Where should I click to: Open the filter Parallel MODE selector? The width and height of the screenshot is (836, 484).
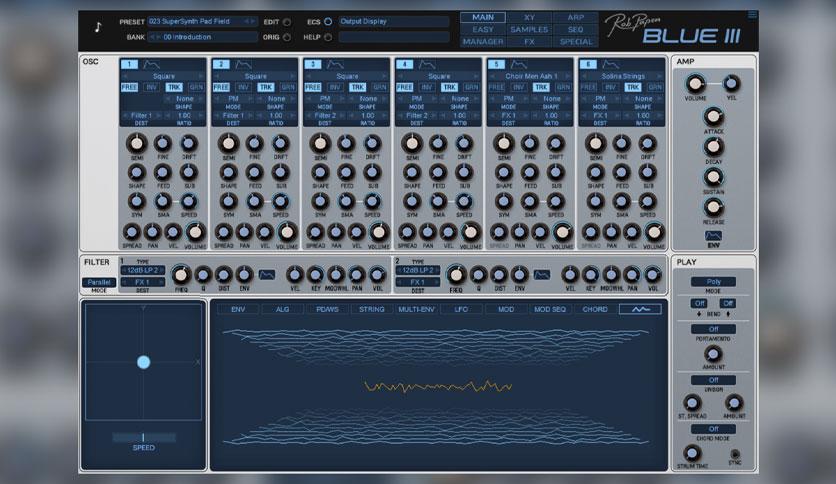pos(99,282)
